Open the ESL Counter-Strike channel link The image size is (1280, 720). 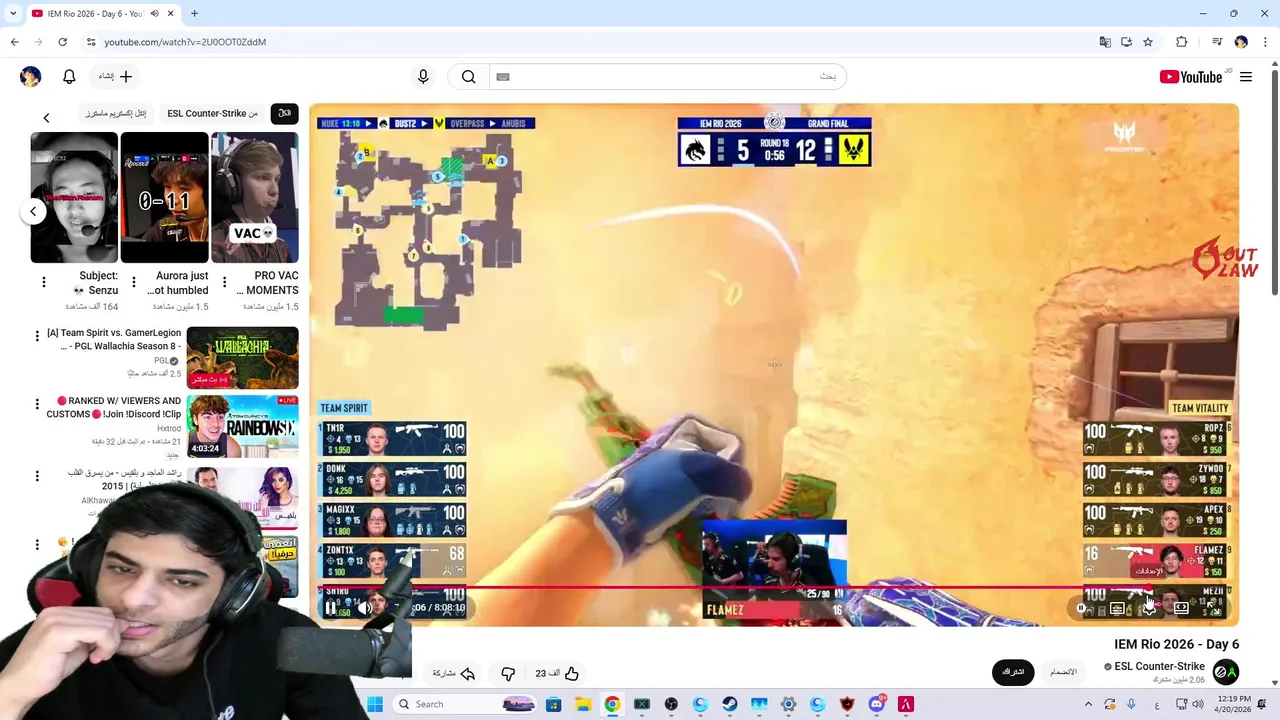click(1159, 666)
